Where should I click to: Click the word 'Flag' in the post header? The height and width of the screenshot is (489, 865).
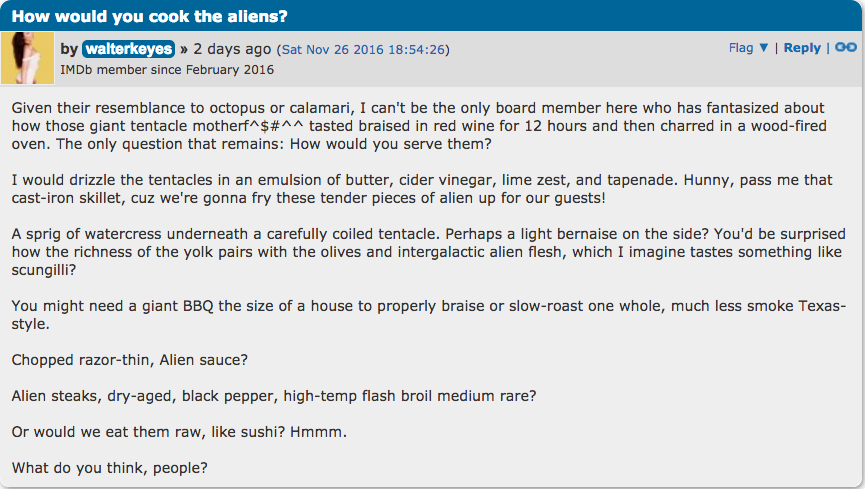click(741, 48)
